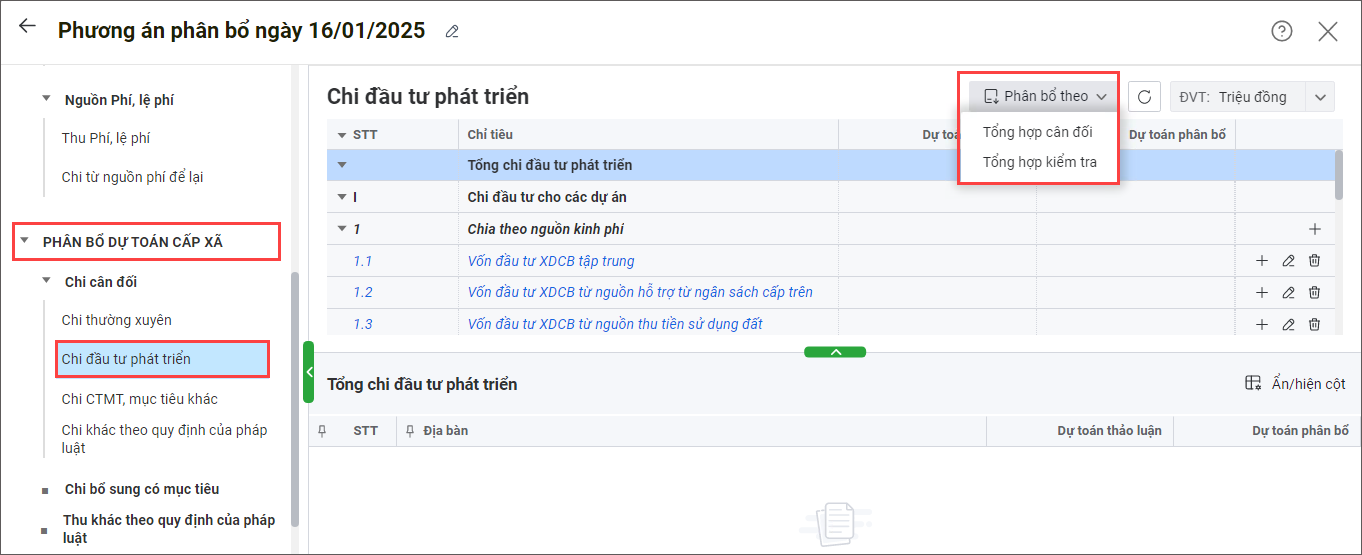Add item to Chia theo nguồn kinh phí
This screenshot has height=555, width=1362.
pyautogui.click(x=1314, y=229)
